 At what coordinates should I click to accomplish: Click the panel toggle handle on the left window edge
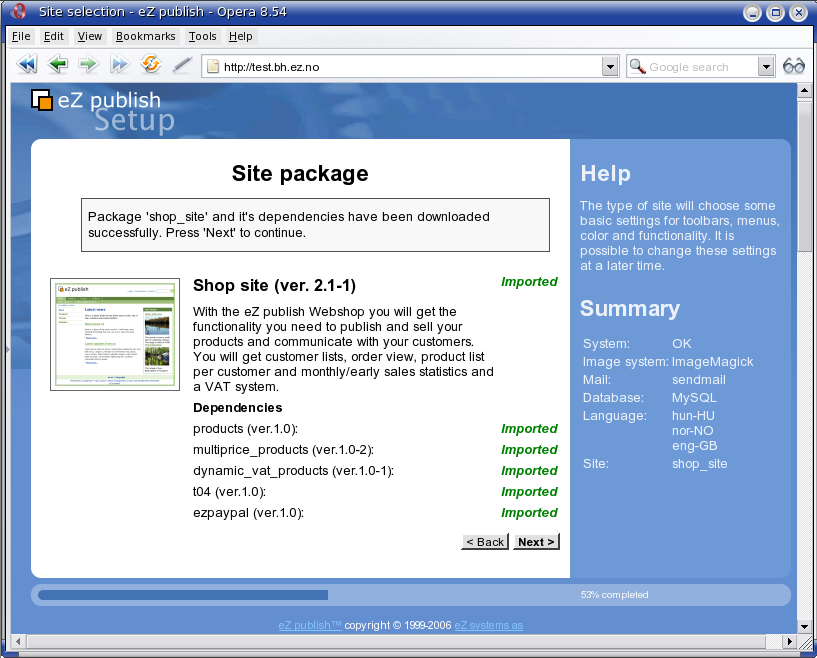pyautogui.click(x=7, y=349)
